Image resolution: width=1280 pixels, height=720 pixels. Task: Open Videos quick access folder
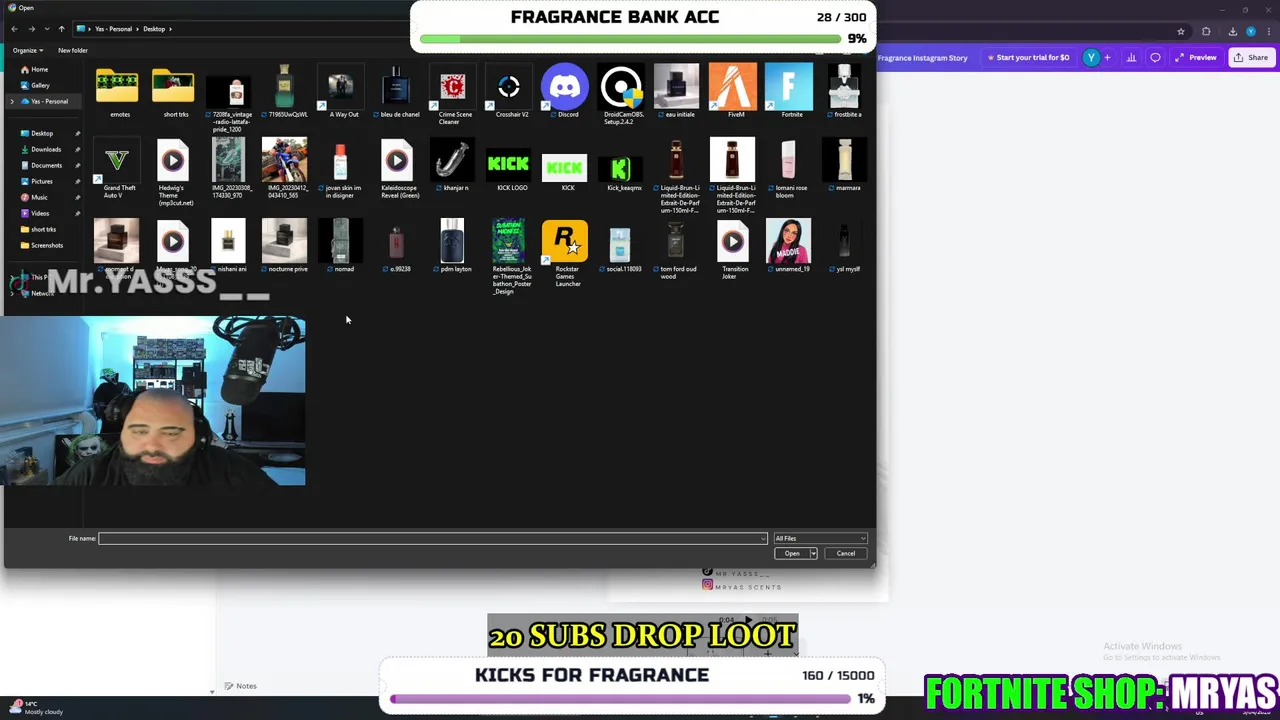(40, 213)
